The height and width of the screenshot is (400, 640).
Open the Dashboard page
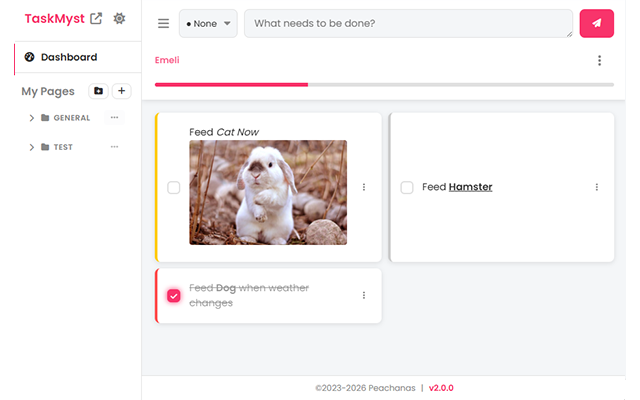(x=68, y=57)
